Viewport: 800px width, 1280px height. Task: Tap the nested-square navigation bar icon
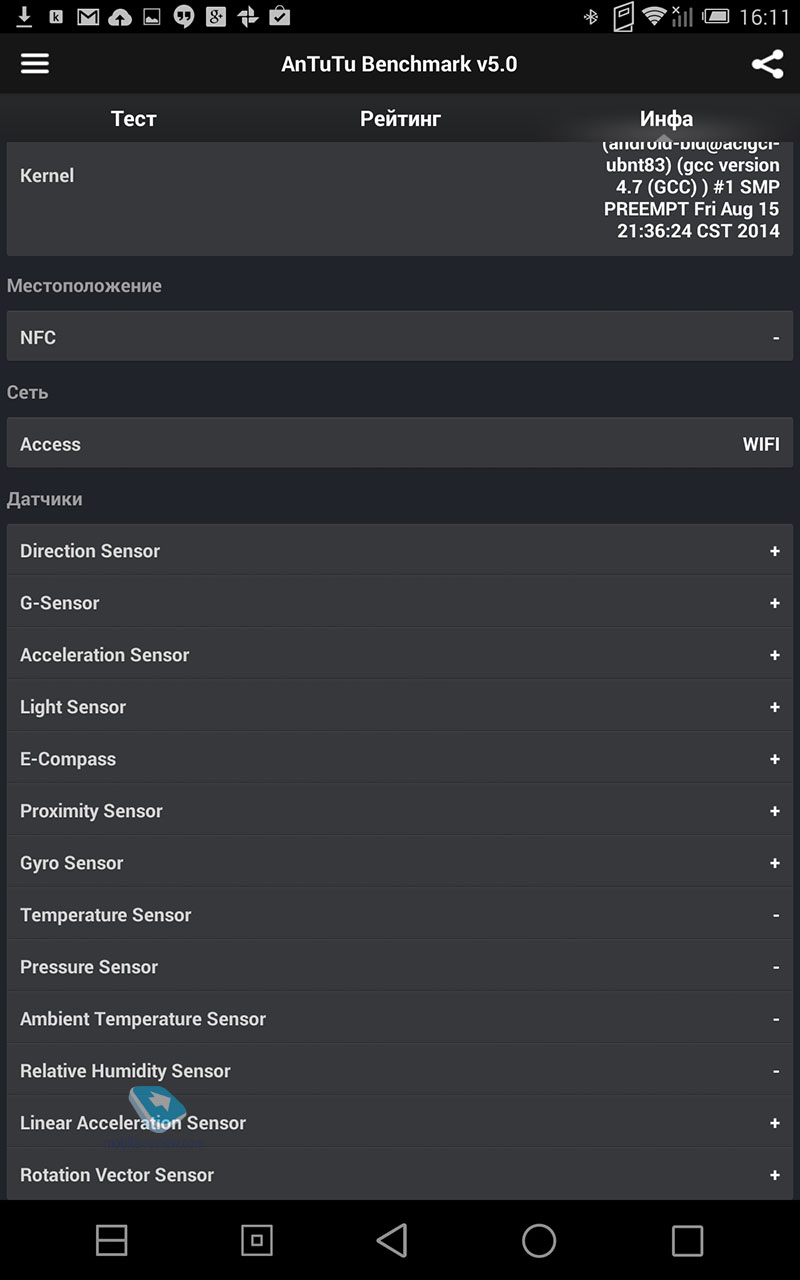click(257, 1240)
